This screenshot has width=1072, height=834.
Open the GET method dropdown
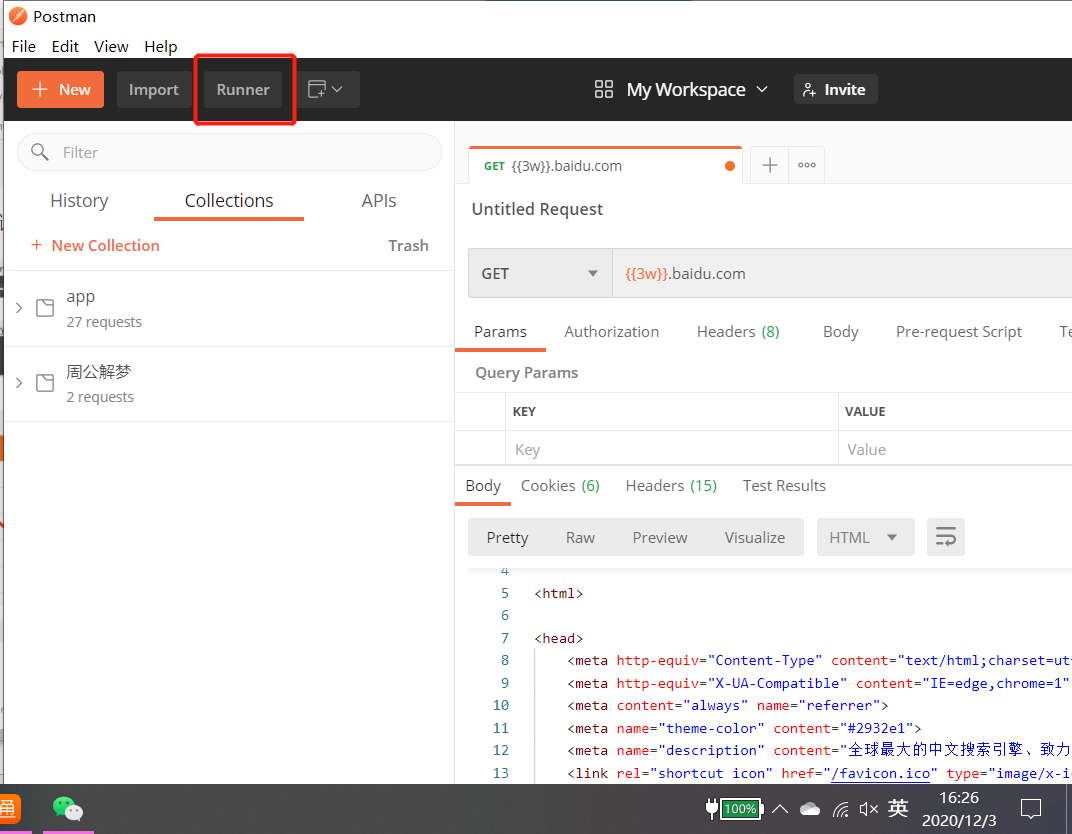[540, 273]
